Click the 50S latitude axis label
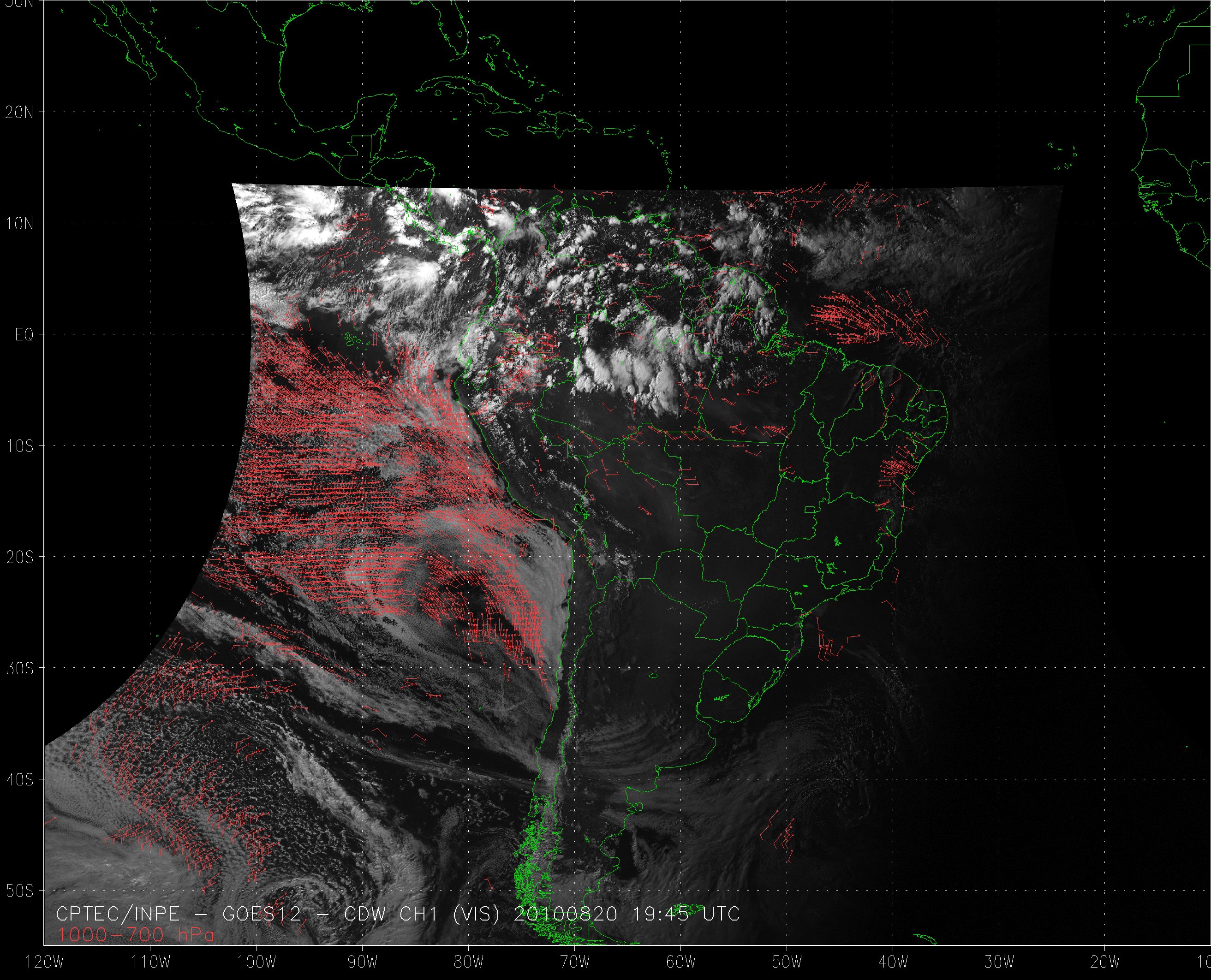 pyautogui.click(x=19, y=891)
